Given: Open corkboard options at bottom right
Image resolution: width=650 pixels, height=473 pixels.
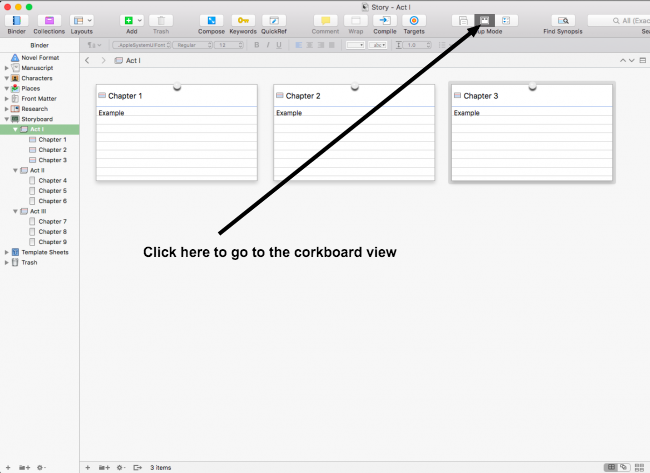Looking at the screenshot, I should point(639,467).
